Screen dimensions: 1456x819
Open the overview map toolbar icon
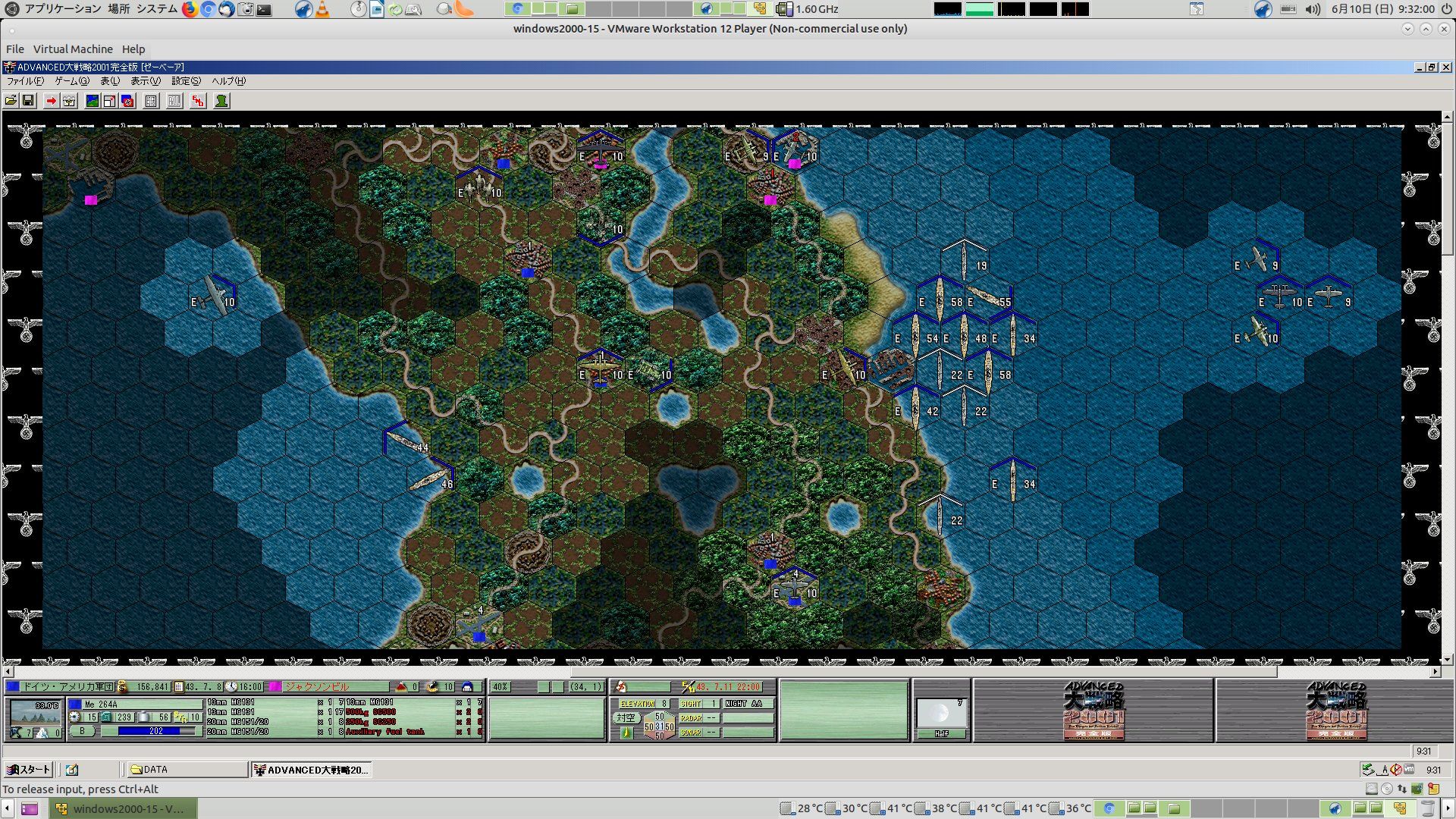point(92,101)
